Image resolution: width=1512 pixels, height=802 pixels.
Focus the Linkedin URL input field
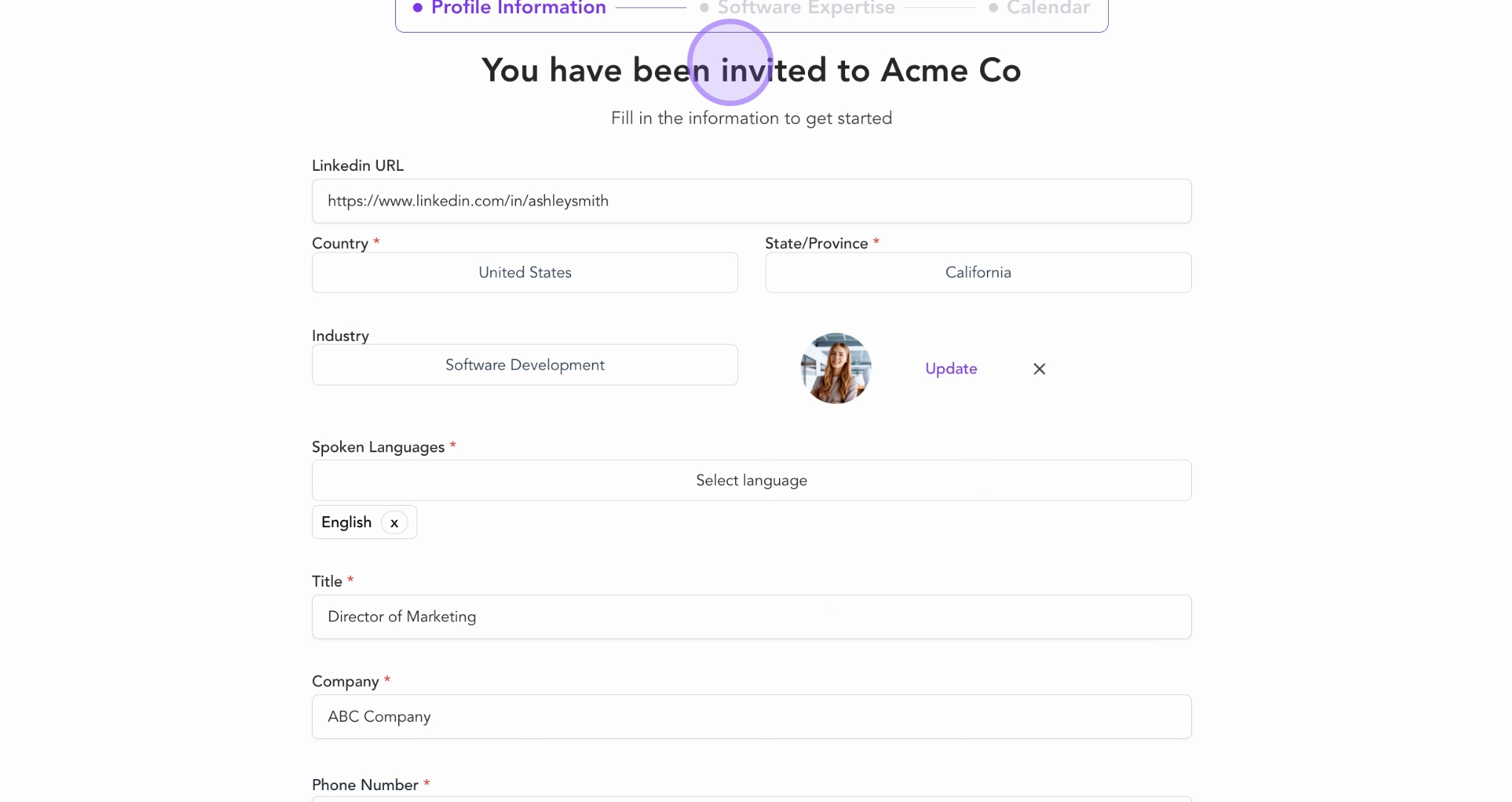(x=751, y=201)
